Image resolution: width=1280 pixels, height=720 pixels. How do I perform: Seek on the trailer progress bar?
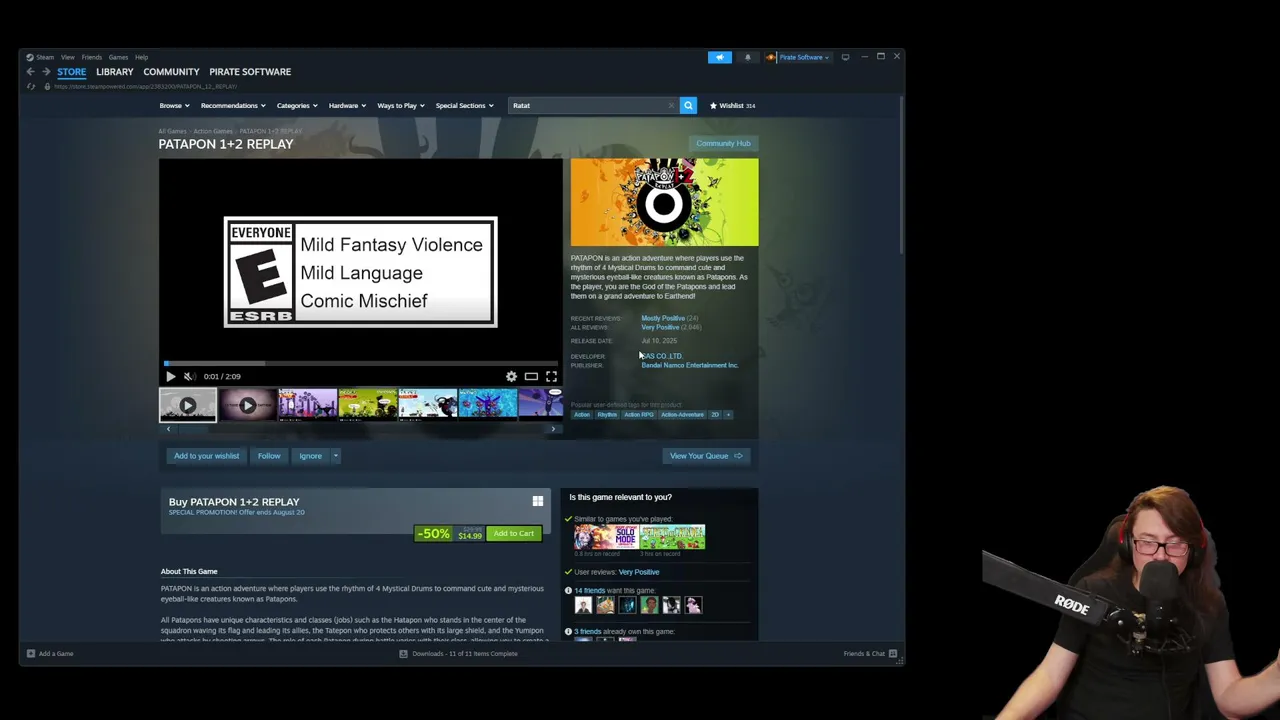pyautogui.click(x=360, y=364)
